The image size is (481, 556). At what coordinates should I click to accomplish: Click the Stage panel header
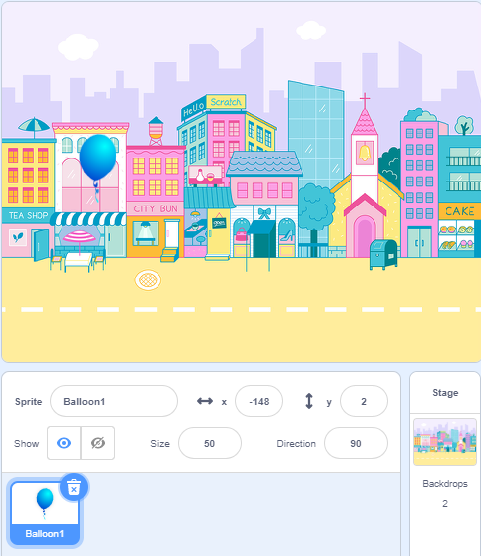coord(445,393)
